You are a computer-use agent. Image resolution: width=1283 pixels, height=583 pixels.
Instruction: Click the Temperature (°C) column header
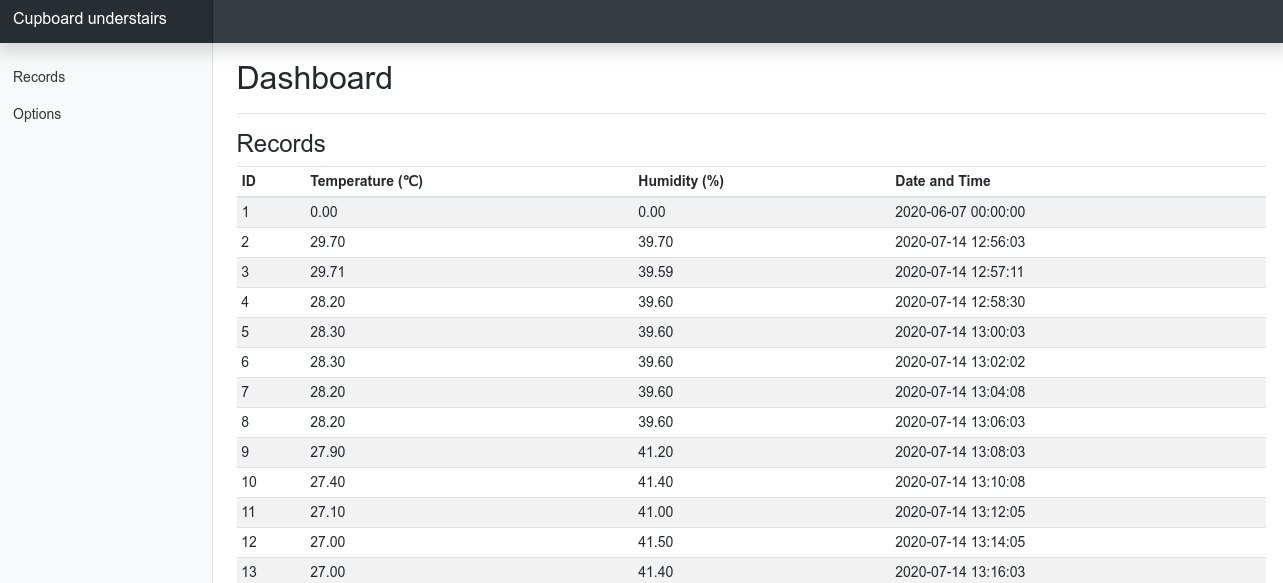point(366,181)
